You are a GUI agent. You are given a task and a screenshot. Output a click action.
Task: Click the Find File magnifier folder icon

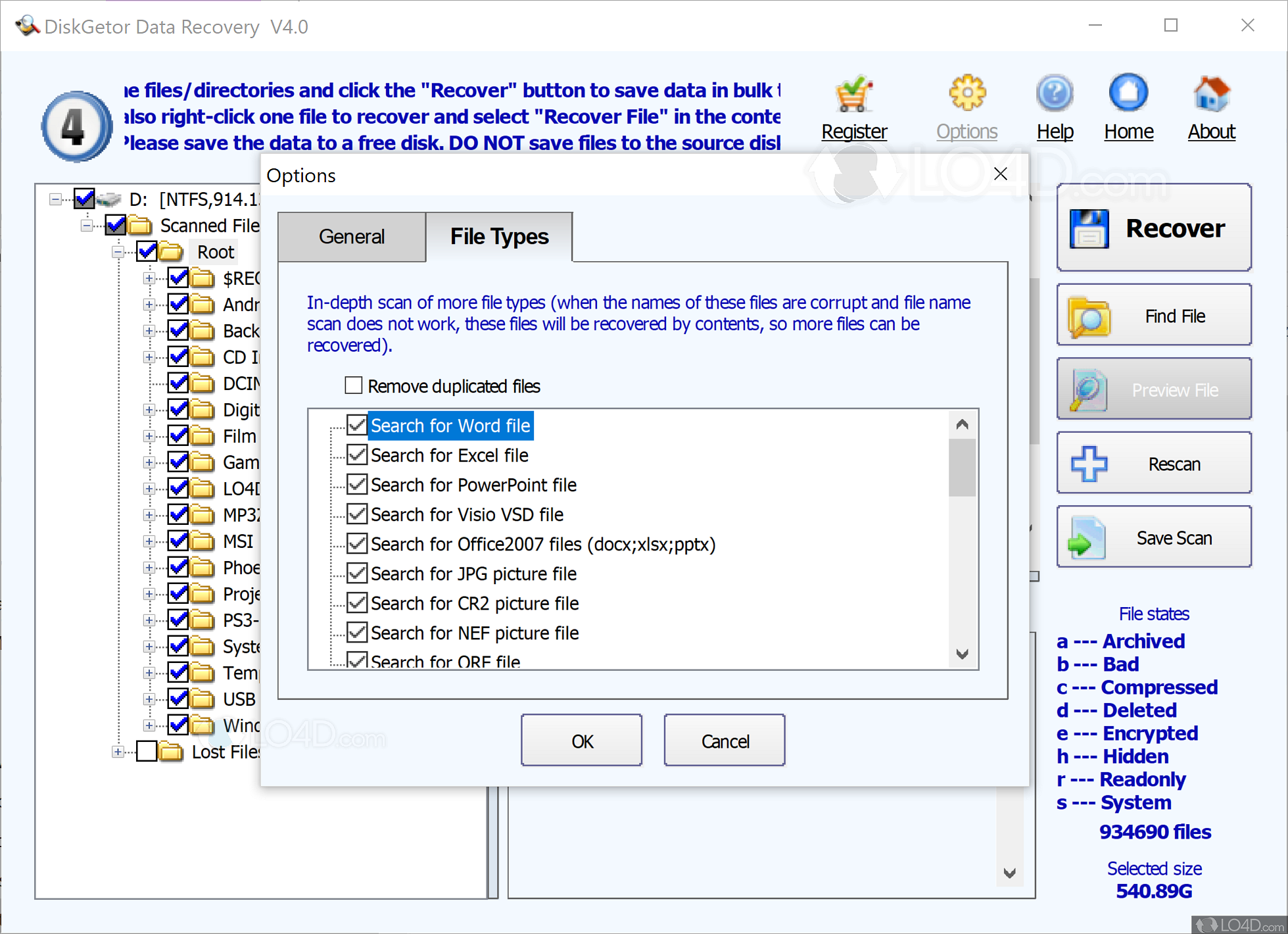(x=1089, y=316)
